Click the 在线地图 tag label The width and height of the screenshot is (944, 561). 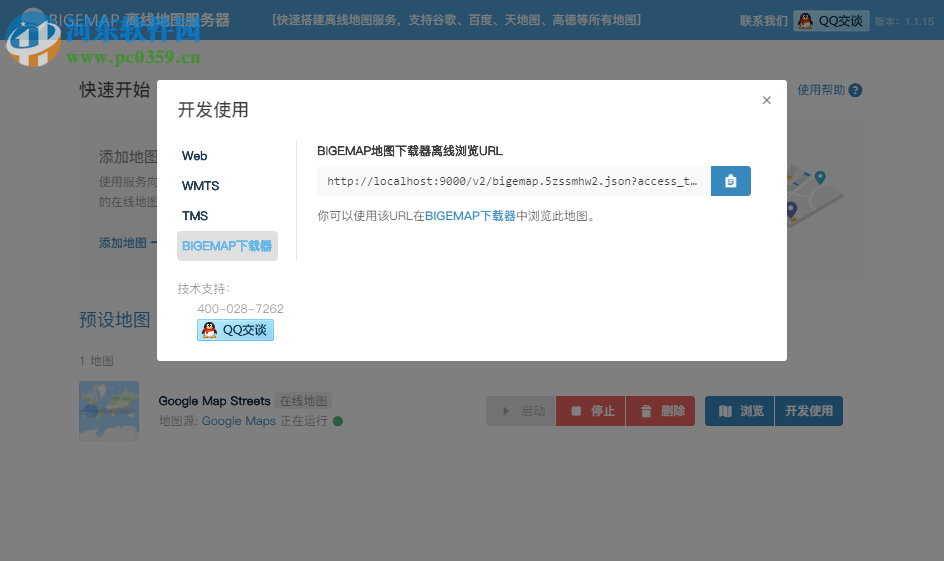coord(303,401)
